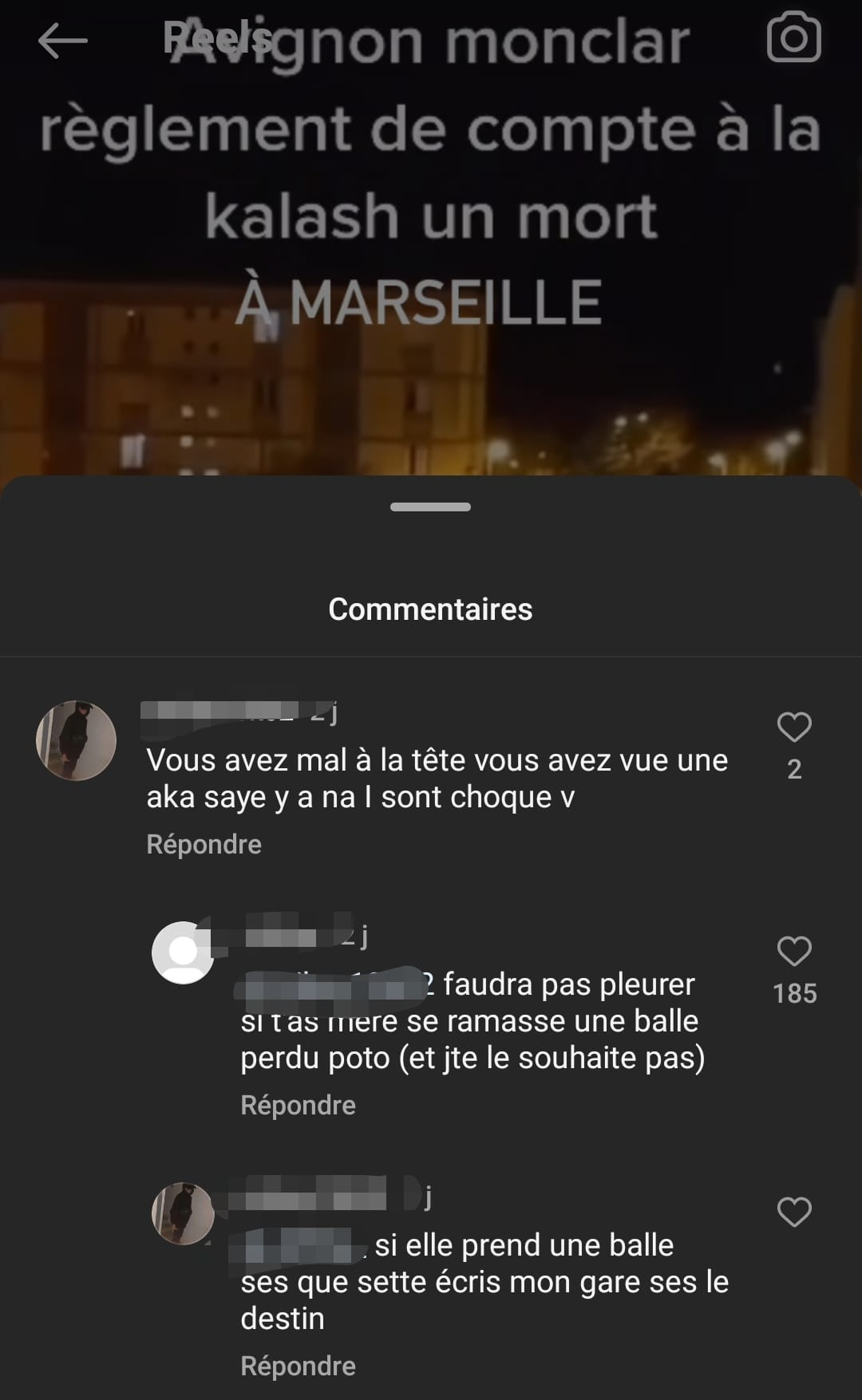Like the comment with 185 likes
Screen dimensions: 862x1400
point(794,951)
